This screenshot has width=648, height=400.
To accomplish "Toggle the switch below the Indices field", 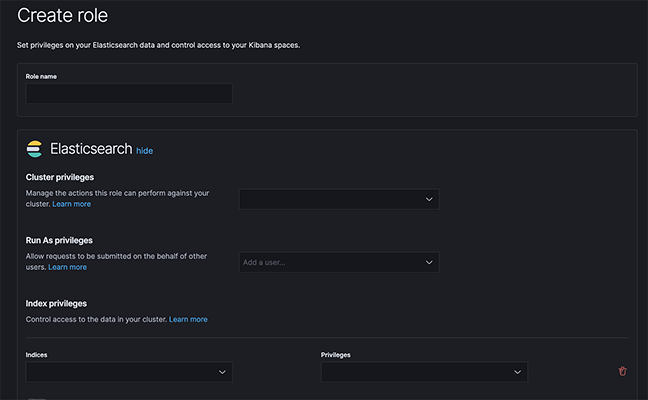I will (x=37, y=398).
